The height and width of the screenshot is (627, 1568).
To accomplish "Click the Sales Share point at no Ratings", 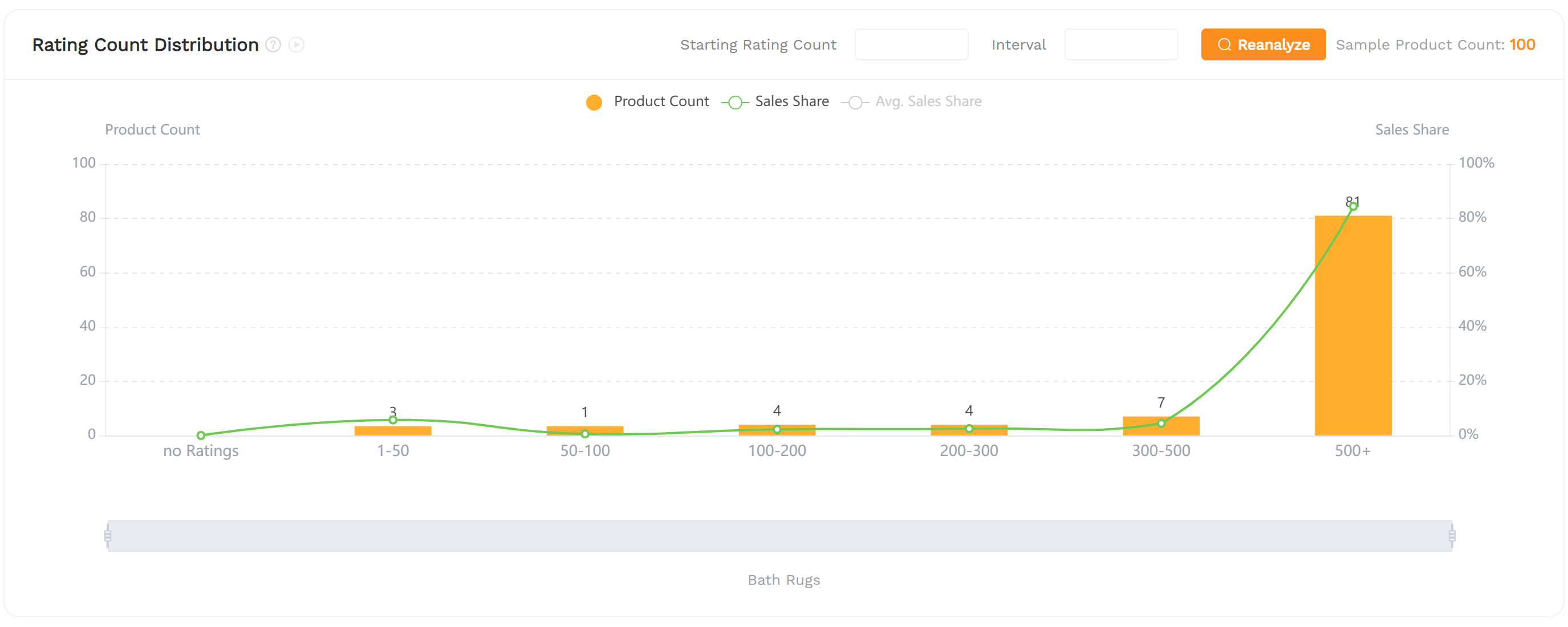I will click(201, 435).
